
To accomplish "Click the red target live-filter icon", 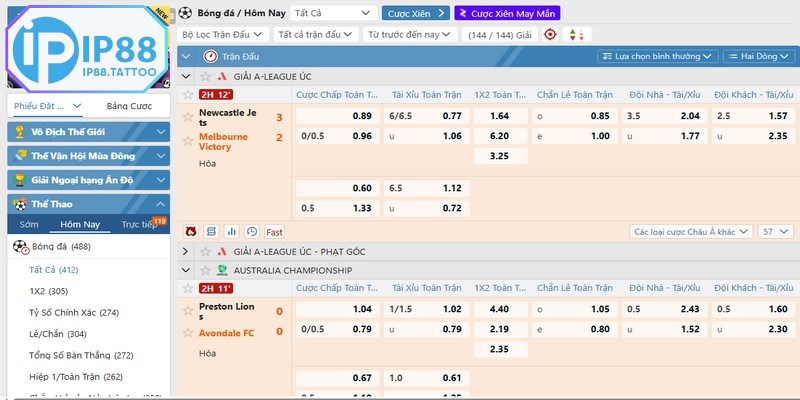I will (550, 34).
